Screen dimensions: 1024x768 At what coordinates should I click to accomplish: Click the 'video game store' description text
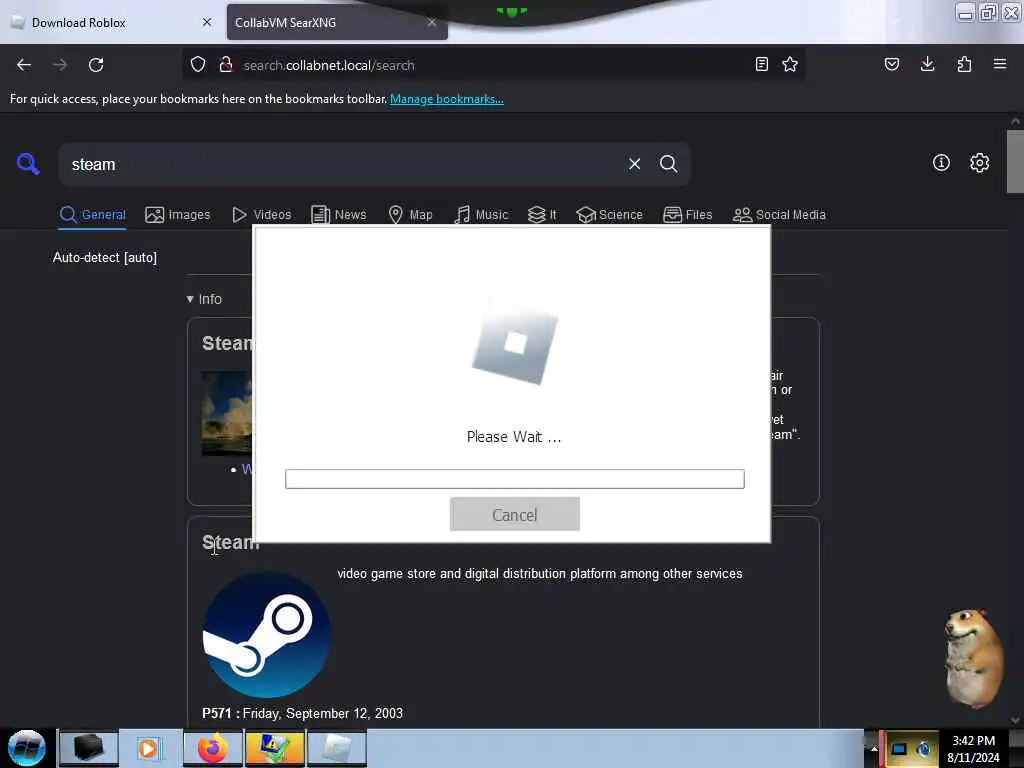point(539,573)
